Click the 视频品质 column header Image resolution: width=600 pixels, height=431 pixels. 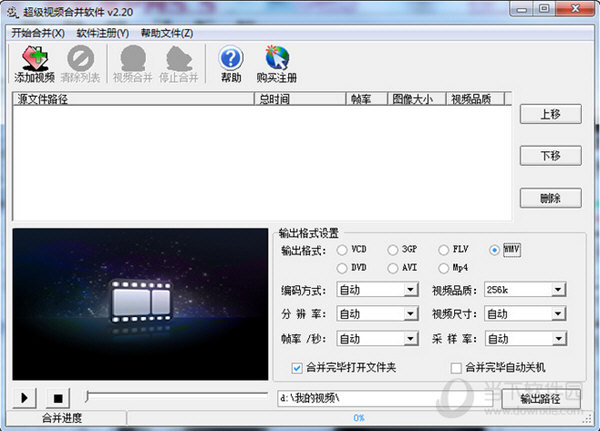coord(475,99)
